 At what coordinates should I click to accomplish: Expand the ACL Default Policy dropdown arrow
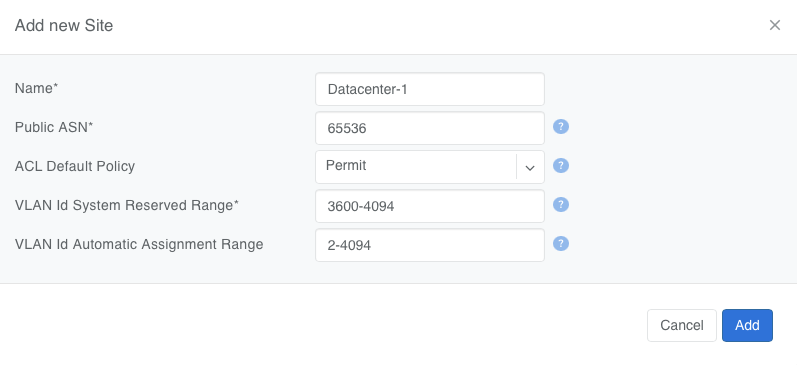(x=530, y=167)
